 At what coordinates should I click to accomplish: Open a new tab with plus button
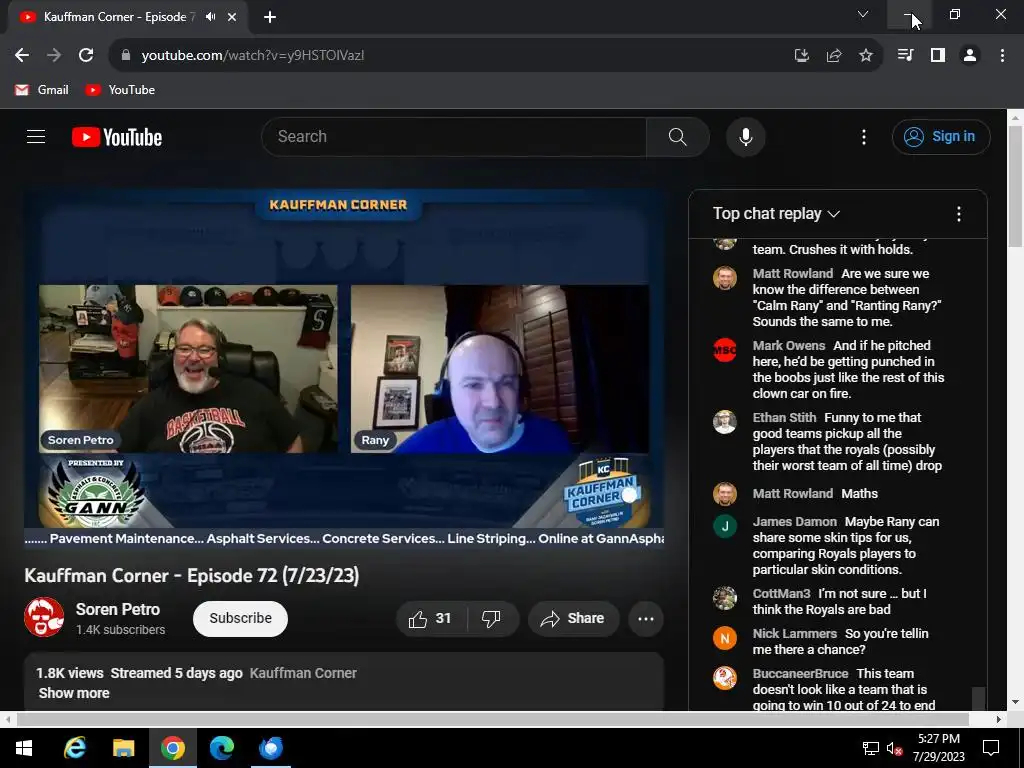coord(270,17)
